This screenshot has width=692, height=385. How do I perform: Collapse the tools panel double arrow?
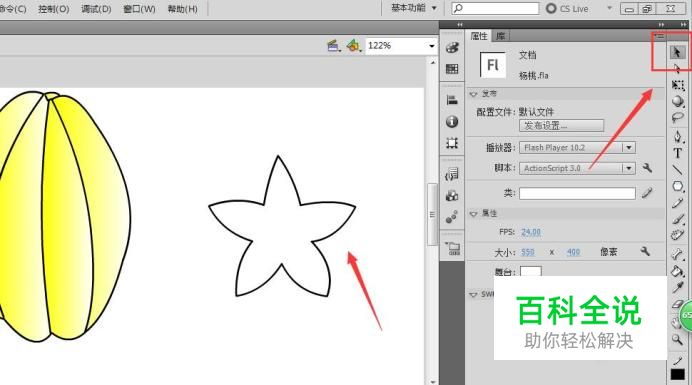pos(684,25)
